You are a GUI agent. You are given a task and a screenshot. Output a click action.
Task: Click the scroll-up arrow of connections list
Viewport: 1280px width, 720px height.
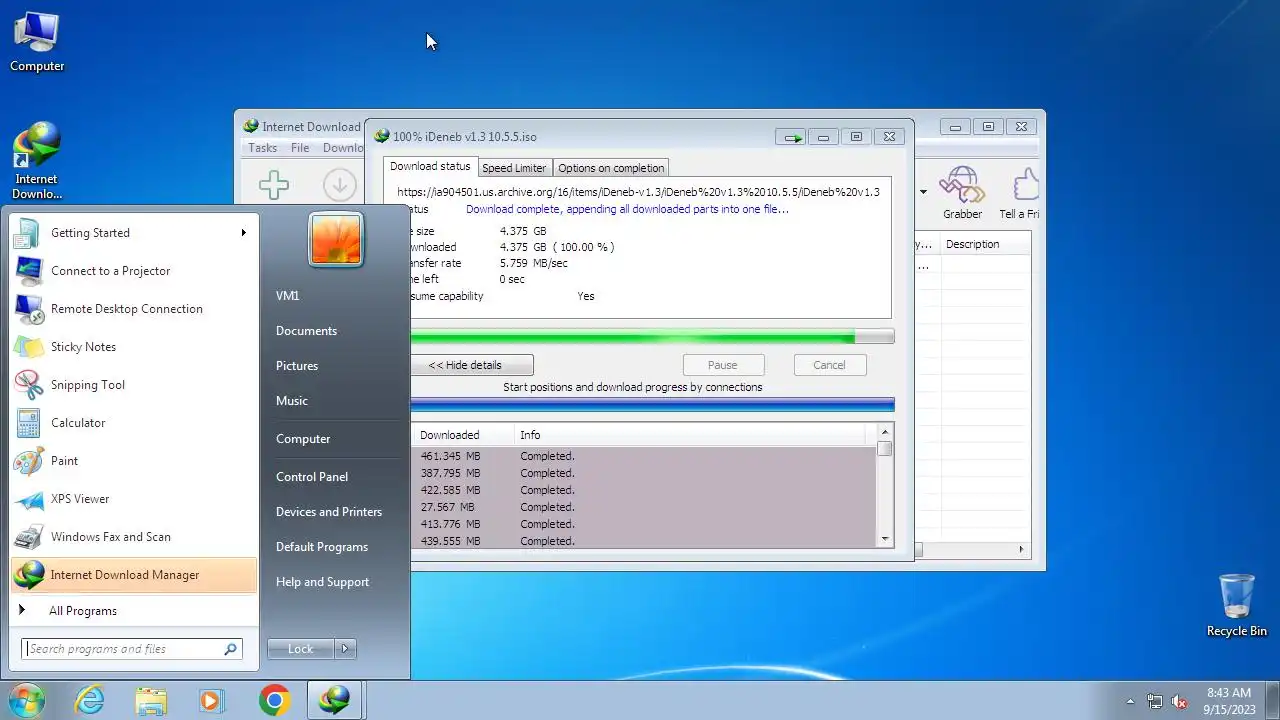(x=885, y=432)
